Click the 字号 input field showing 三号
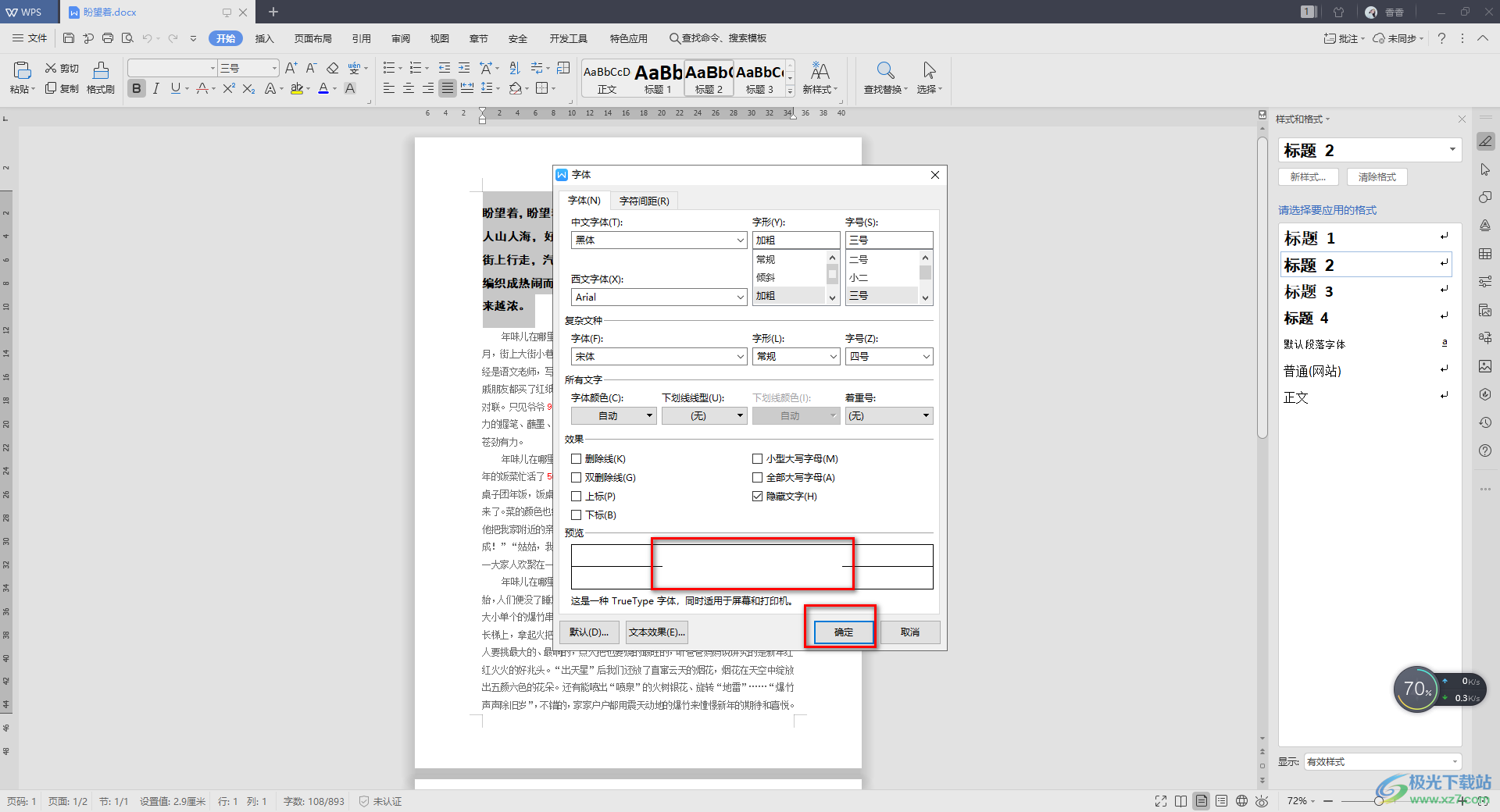The height and width of the screenshot is (812, 1500). 889,240
